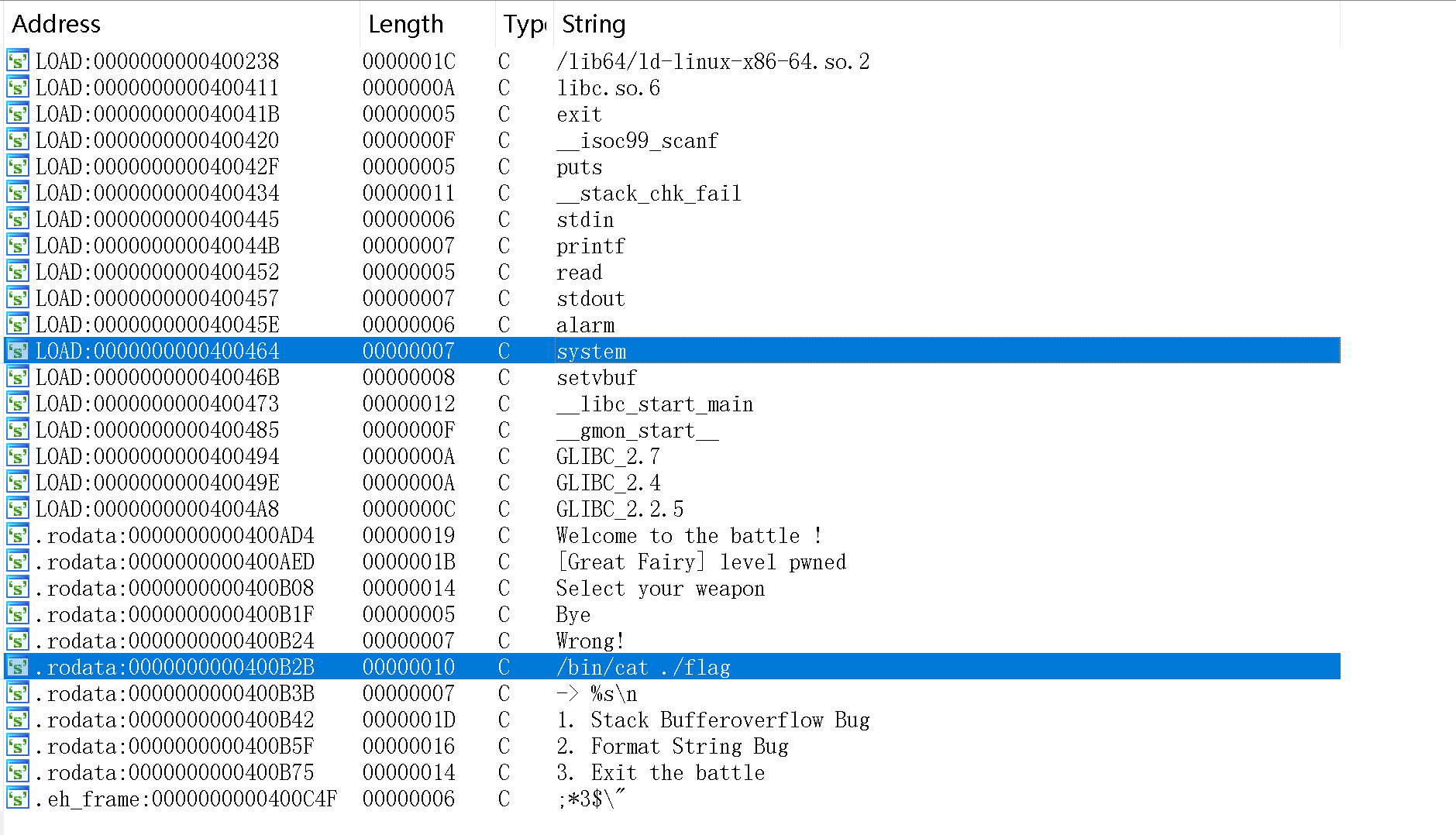The width and height of the screenshot is (1456, 835).
Task: Click the __stack_chk_fail string entry
Action: point(649,194)
